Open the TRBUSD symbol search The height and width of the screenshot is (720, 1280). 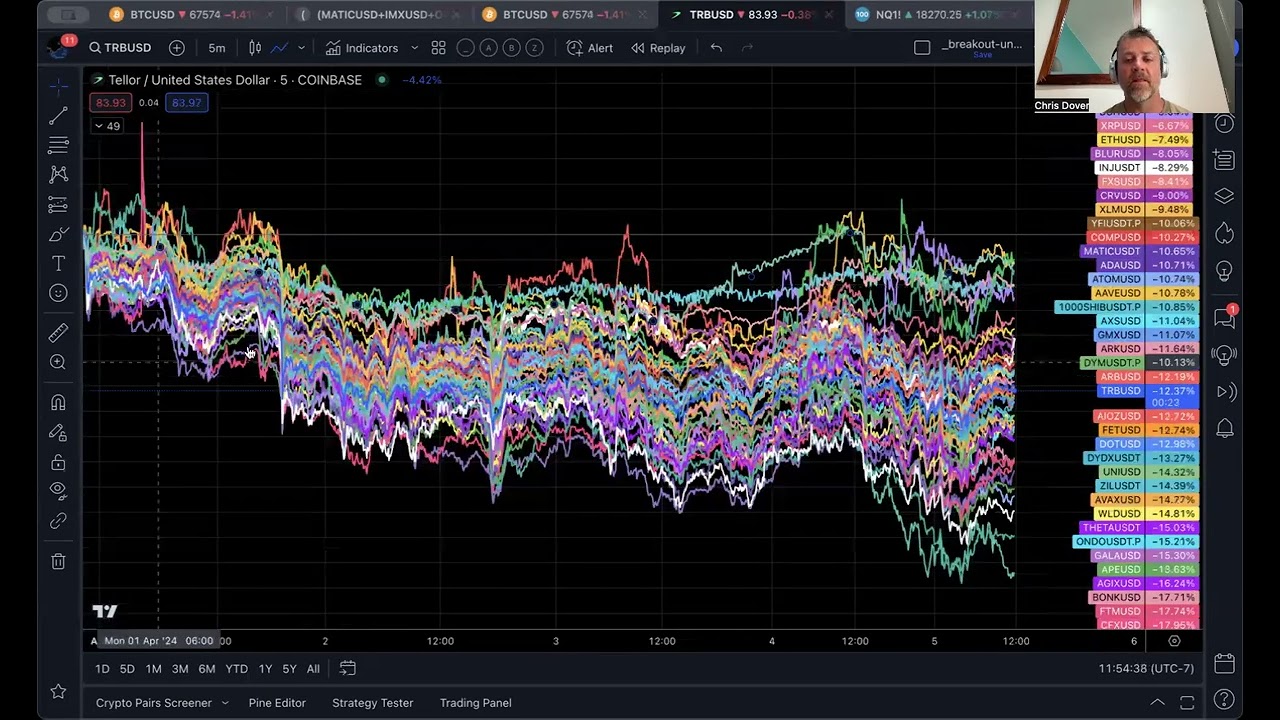[120, 48]
